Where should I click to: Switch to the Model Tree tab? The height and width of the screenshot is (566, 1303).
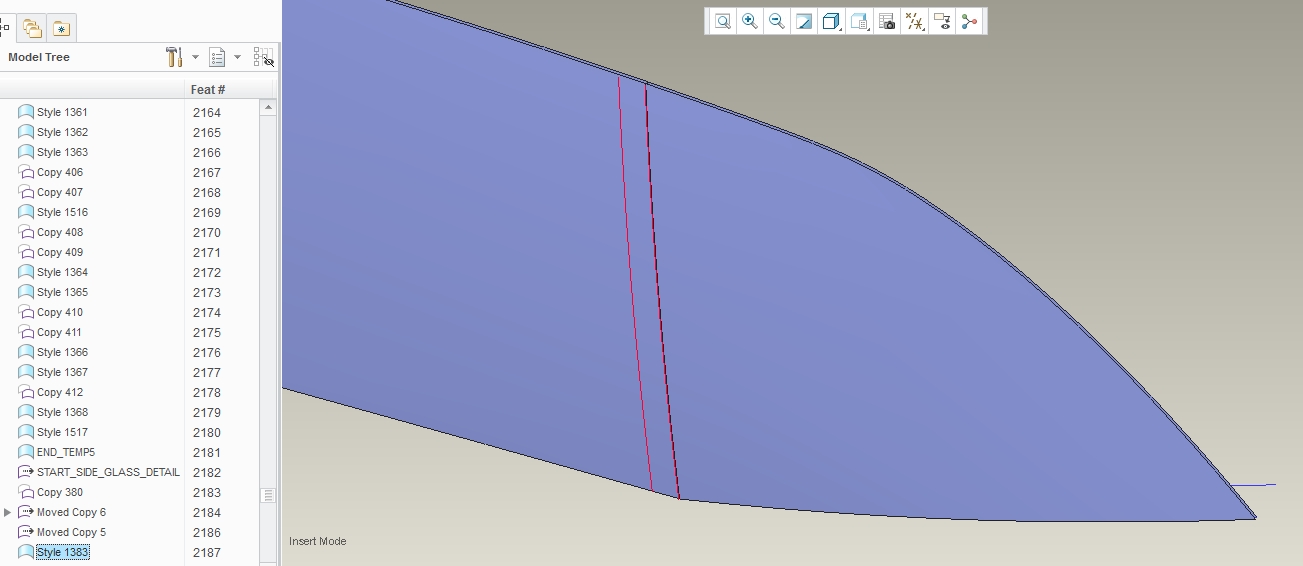(x=6, y=28)
